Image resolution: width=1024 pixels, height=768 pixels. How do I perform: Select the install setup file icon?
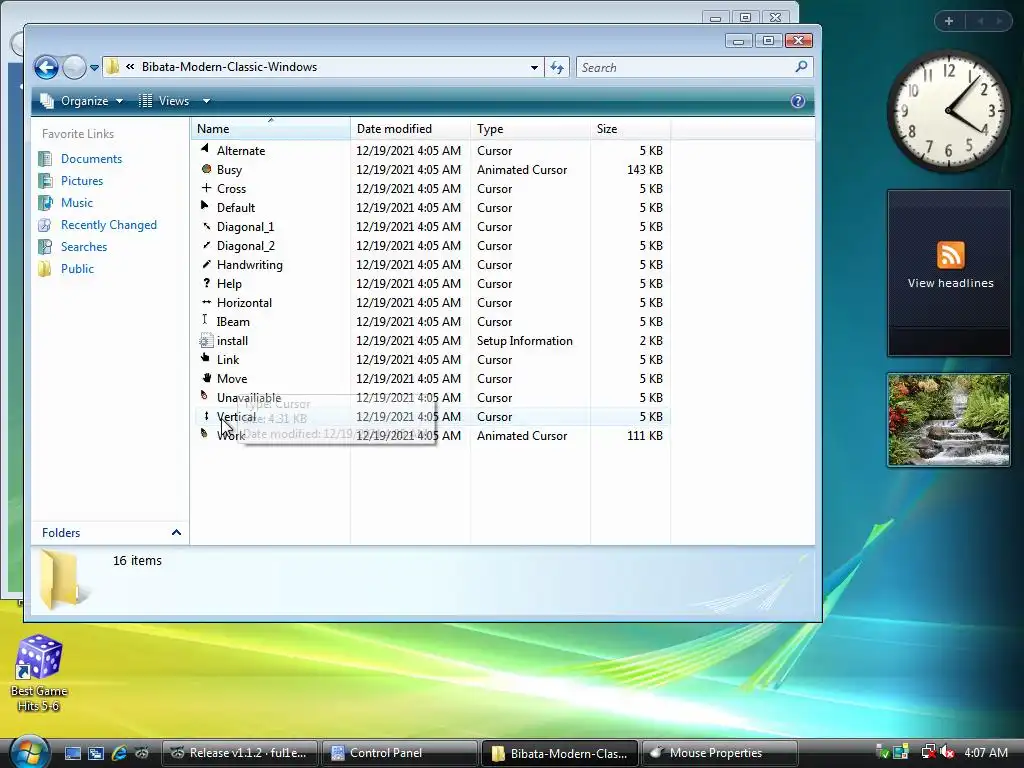tap(206, 340)
